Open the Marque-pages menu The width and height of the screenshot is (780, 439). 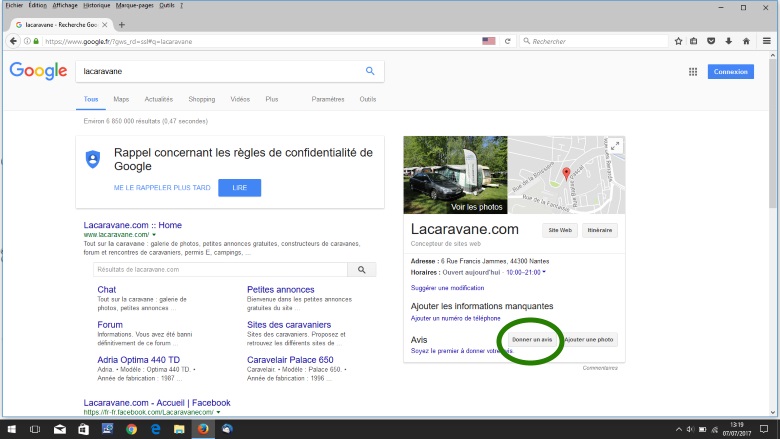click(x=135, y=5)
